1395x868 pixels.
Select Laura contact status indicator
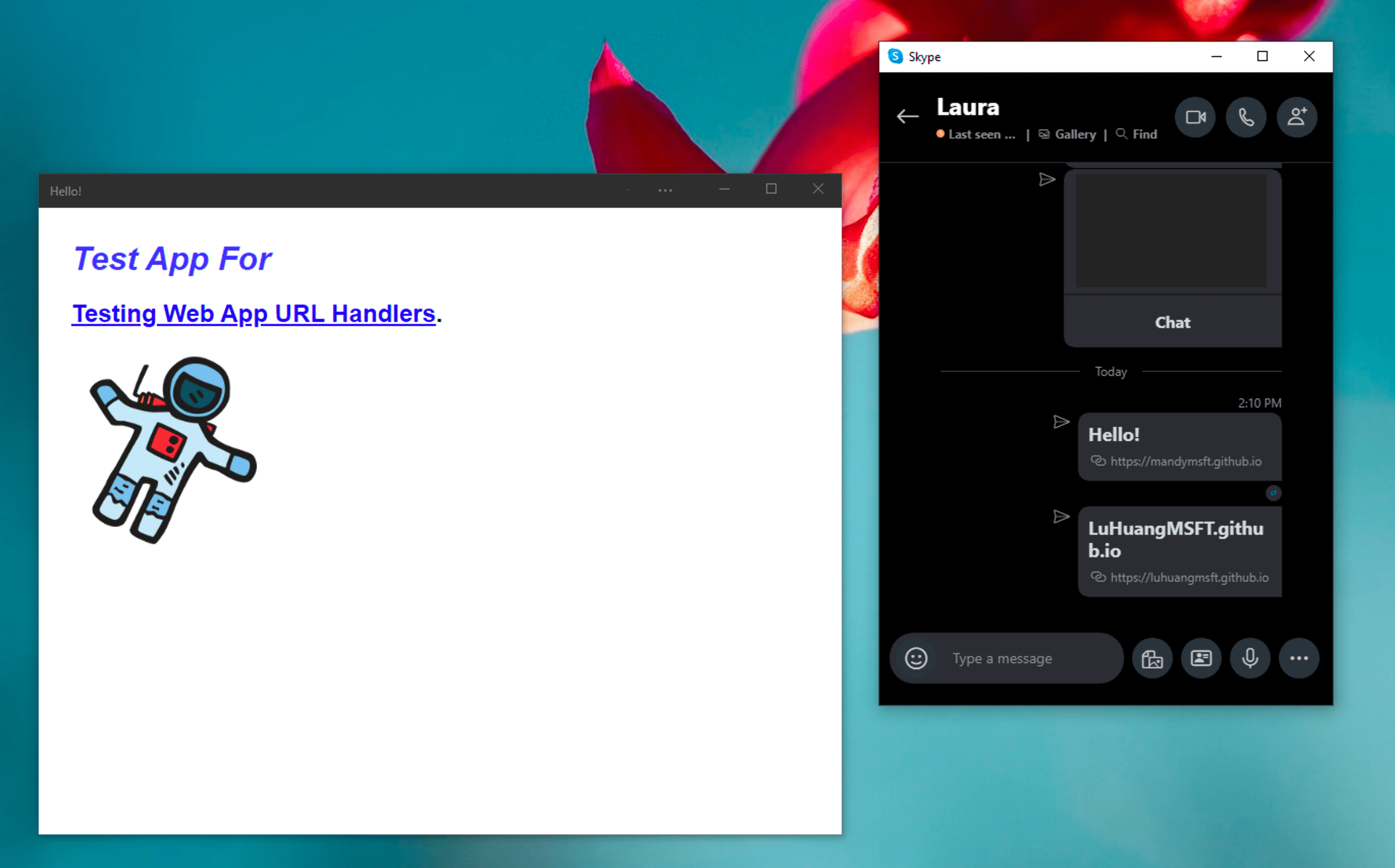[x=940, y=134]
